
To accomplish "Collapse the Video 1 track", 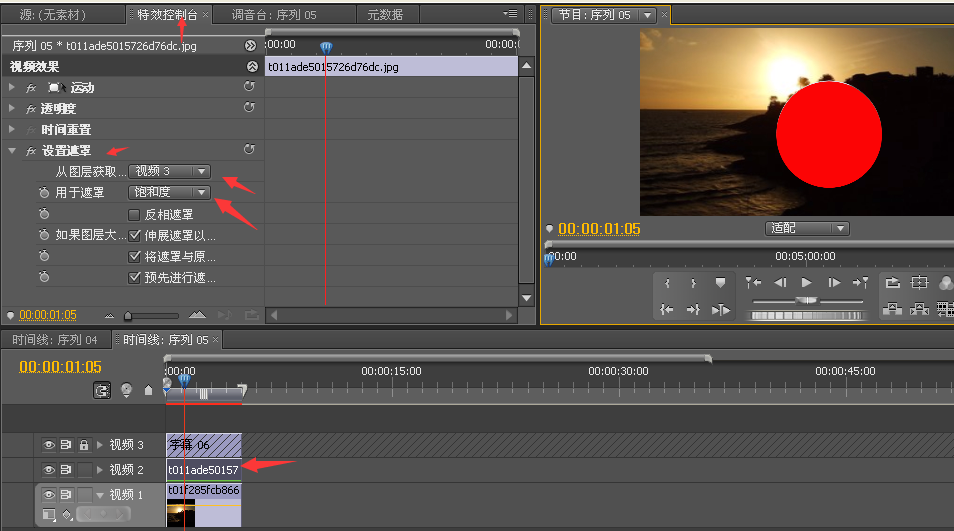I will click(x=100, y=495).
